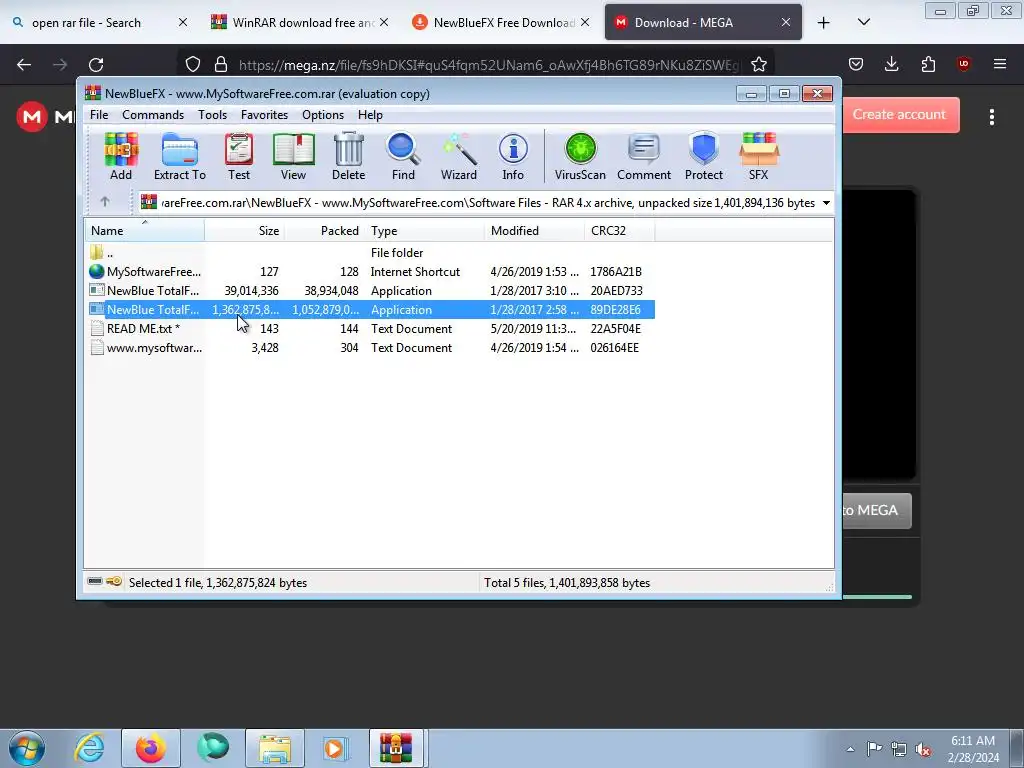Click the highlighted NewBlue TotalF 1,362,875,8... row

[370, 310]
